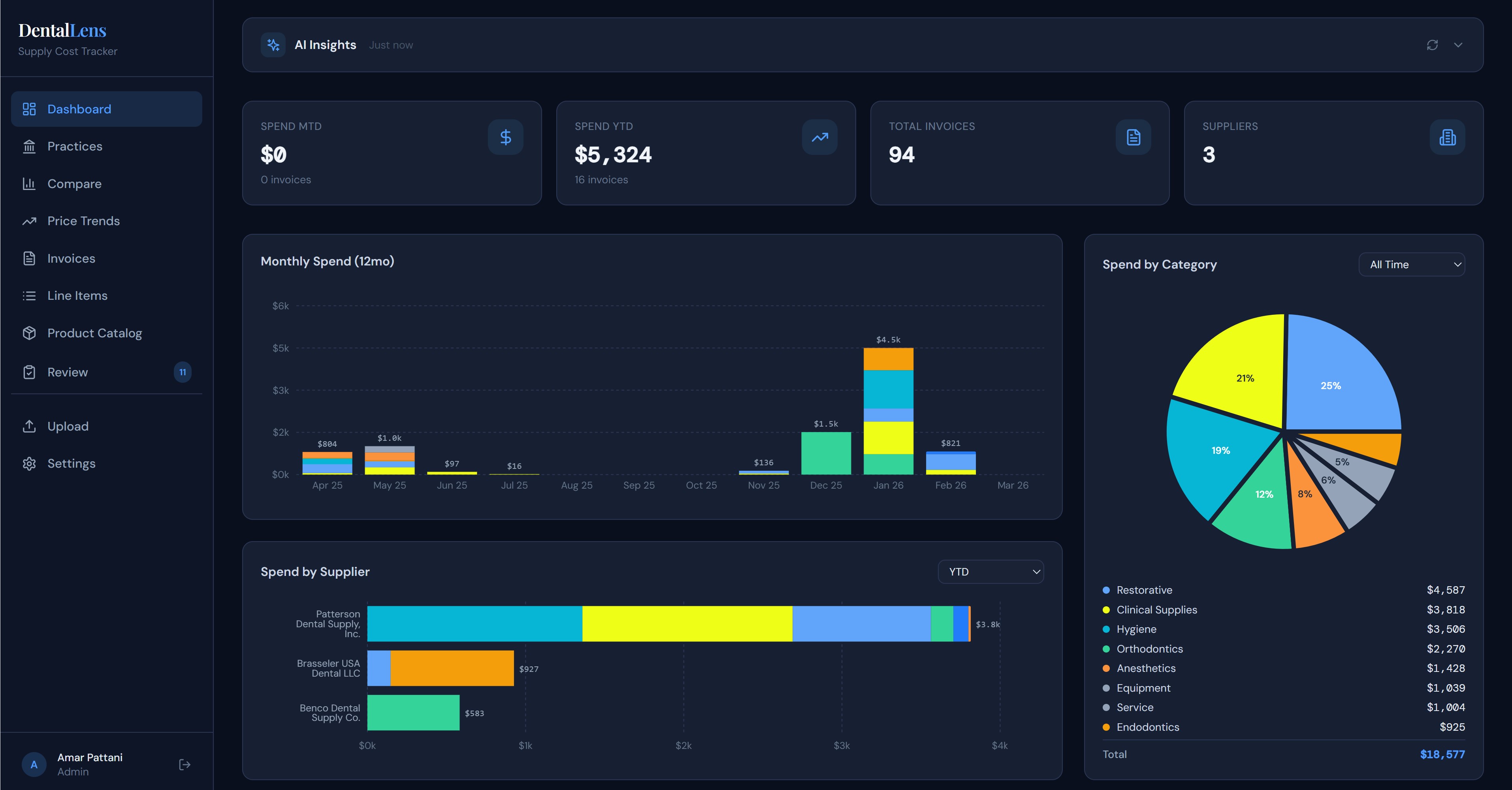Image resolution: width=1512 pixels, height=790 pixels.
Task: Click the Restorative legend color dot
Action: pyautogui.click(x=1106, y=590)
